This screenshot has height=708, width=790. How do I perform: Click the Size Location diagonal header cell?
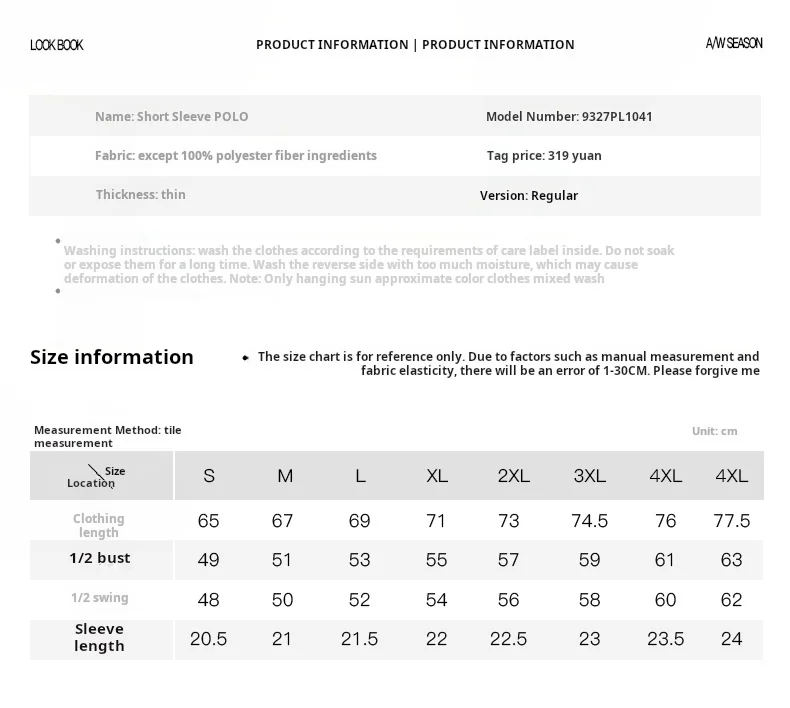click(x=101, y=476)
